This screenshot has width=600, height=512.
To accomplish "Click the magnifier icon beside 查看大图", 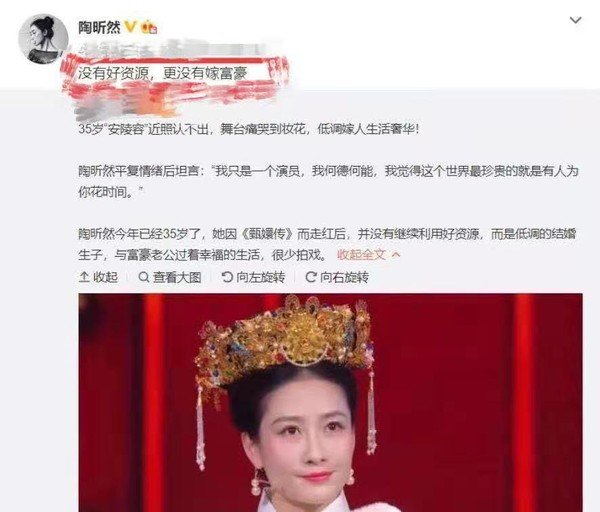I will point(143,277).
